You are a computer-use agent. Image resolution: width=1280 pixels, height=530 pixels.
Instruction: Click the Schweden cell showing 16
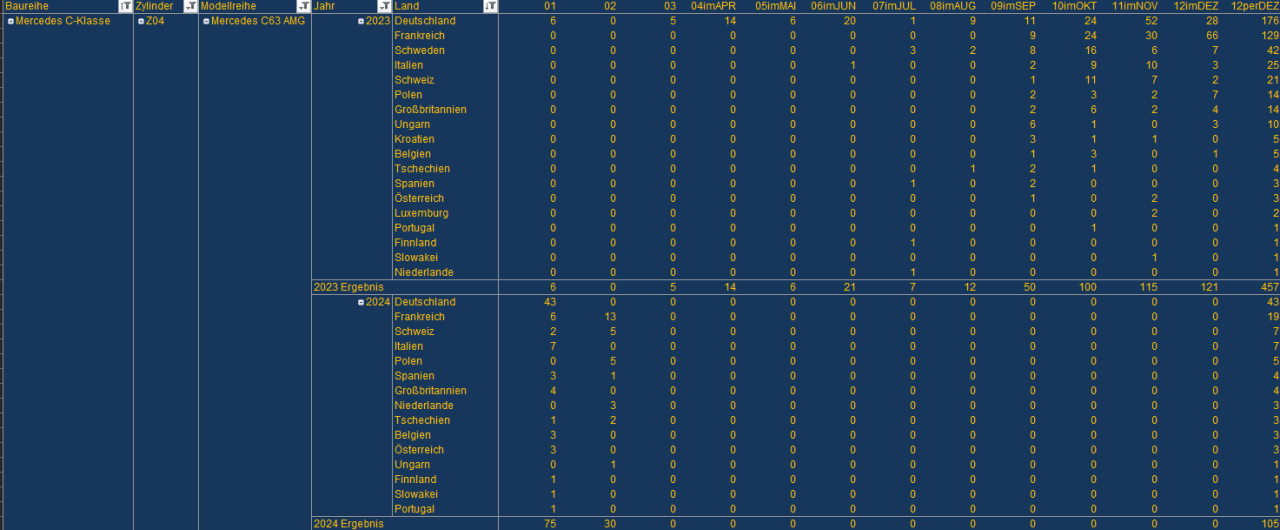(1091, 50)
